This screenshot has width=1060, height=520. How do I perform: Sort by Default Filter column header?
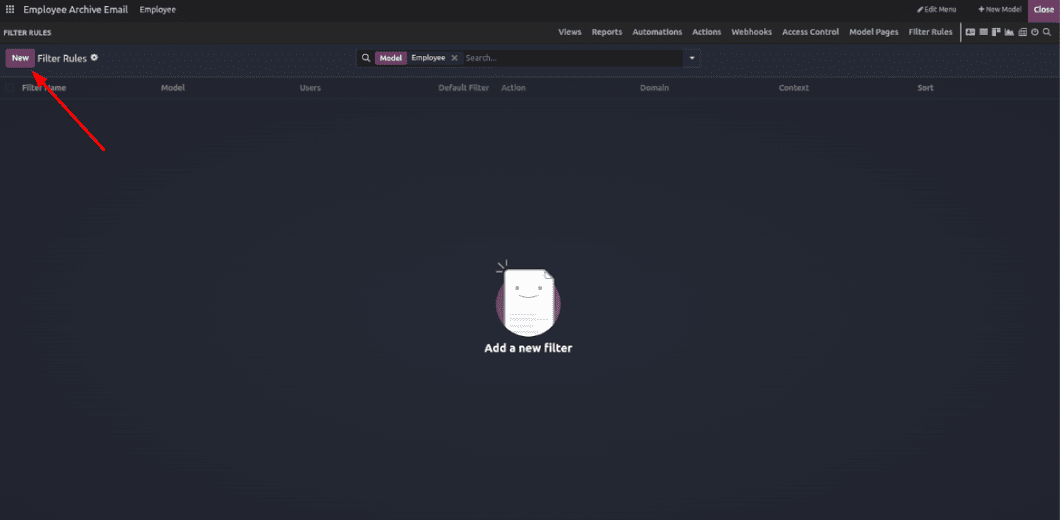coord(464,88)
